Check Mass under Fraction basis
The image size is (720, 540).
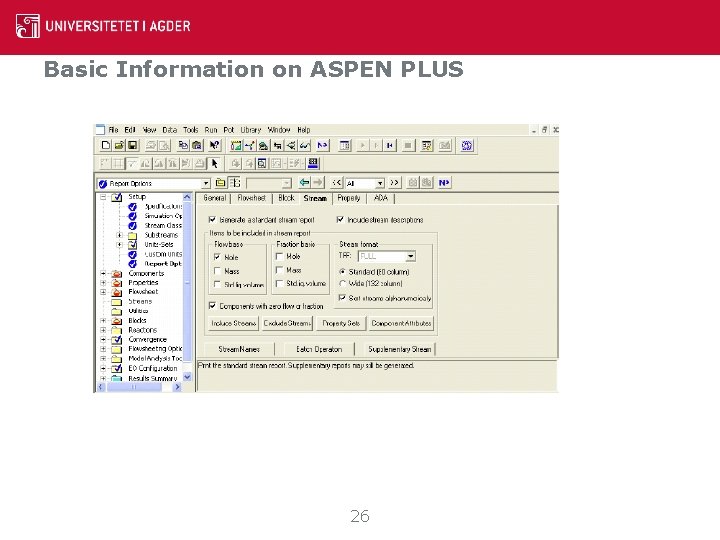[x=279, y=270]
